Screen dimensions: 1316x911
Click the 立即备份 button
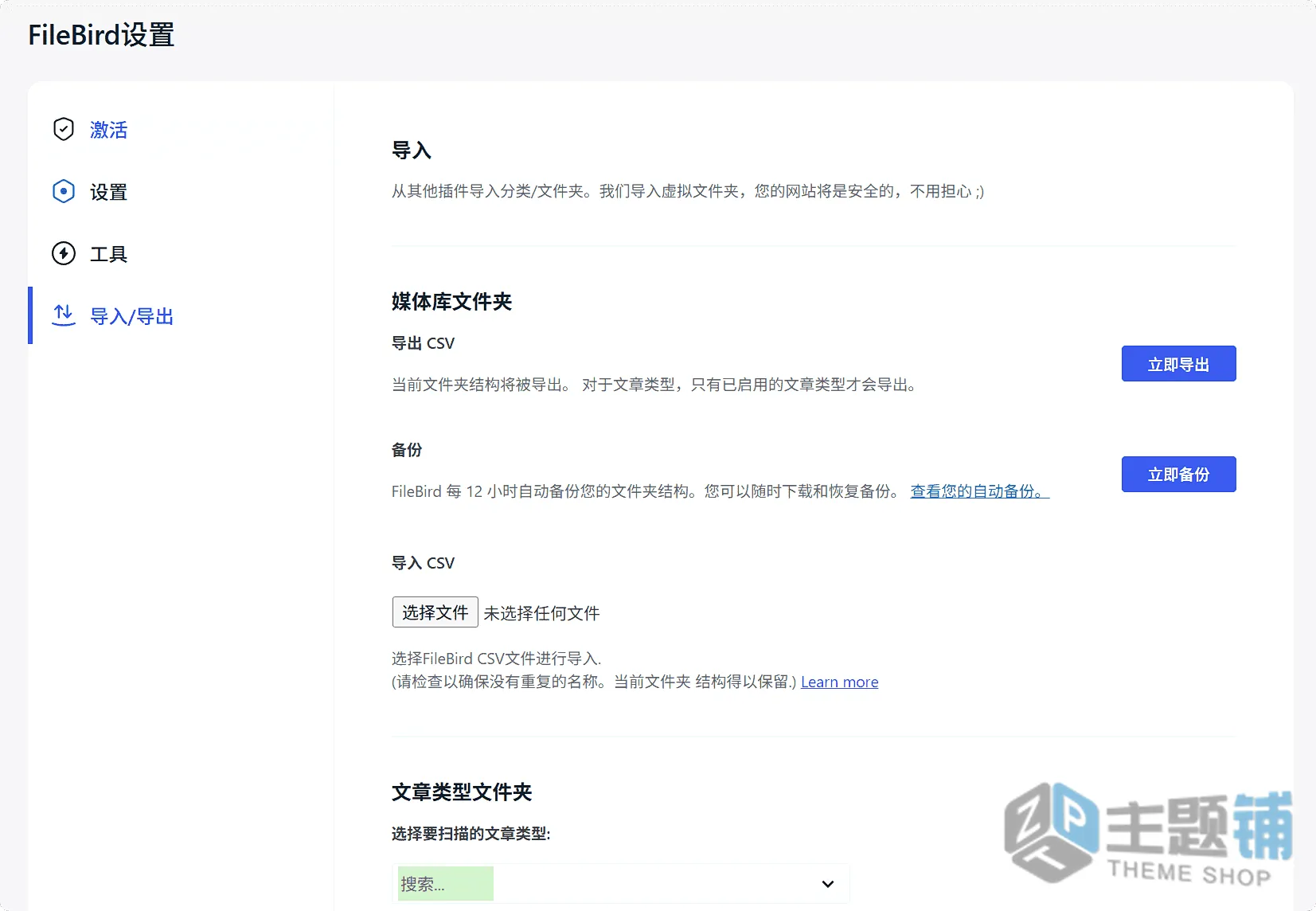coord(1178,475)
